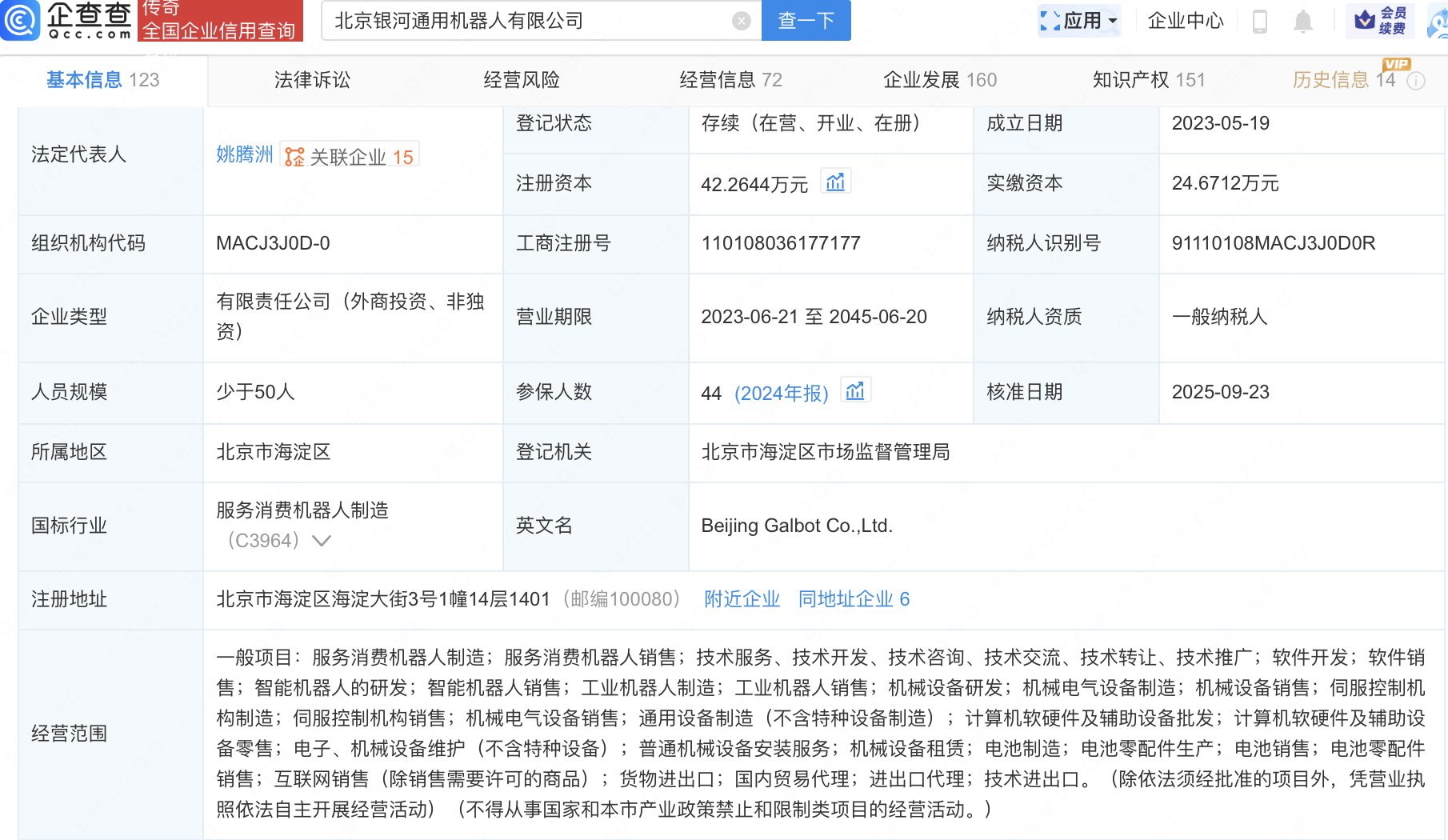Open 企业中心 in the header

(1186, 21)
